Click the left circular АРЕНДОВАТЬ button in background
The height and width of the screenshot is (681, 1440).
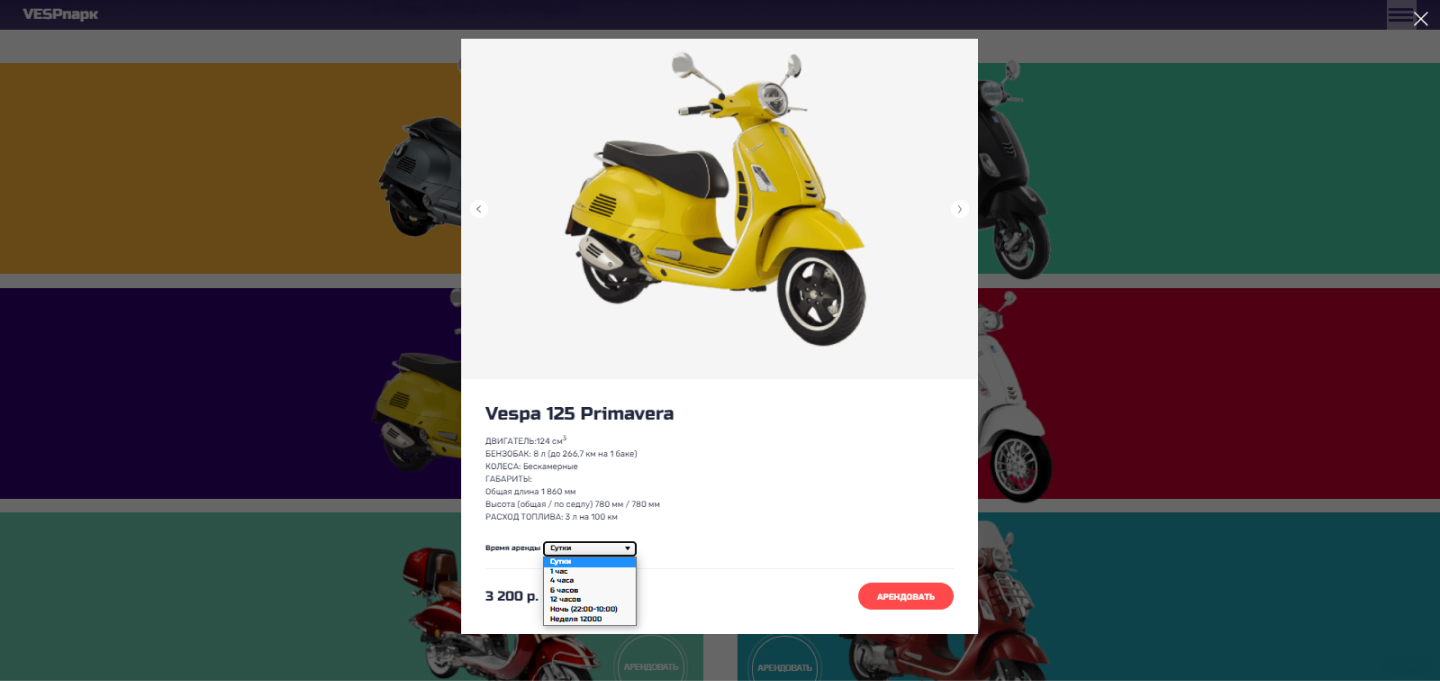tap(650, 664)
